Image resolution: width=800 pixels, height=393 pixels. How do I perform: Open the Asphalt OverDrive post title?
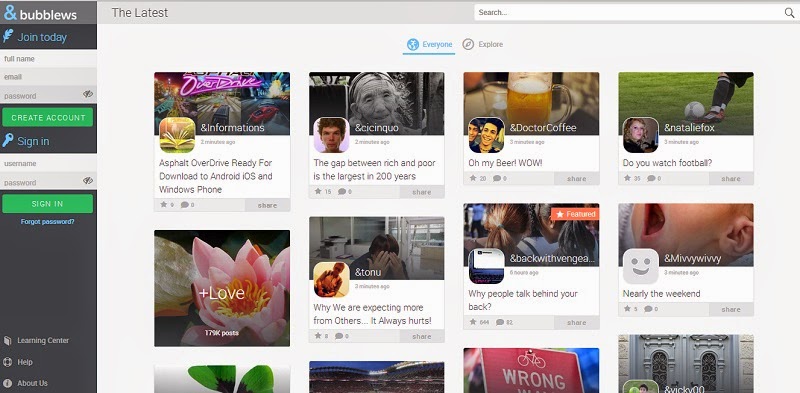(216, 176)
